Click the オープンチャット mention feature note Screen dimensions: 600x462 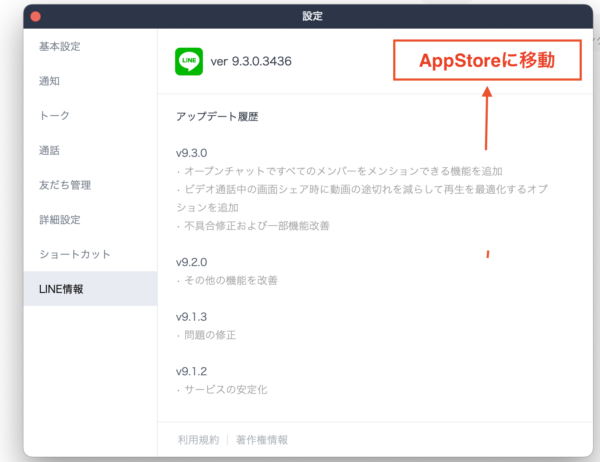click(340, 171)
